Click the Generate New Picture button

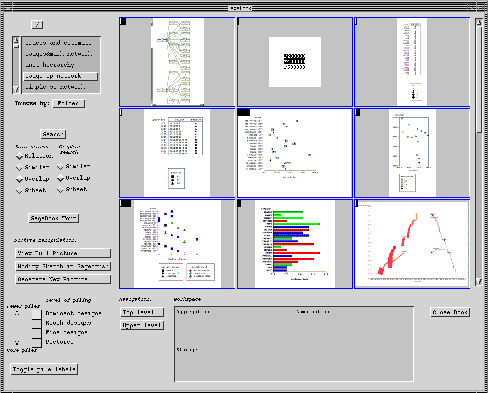coord(63,279)
